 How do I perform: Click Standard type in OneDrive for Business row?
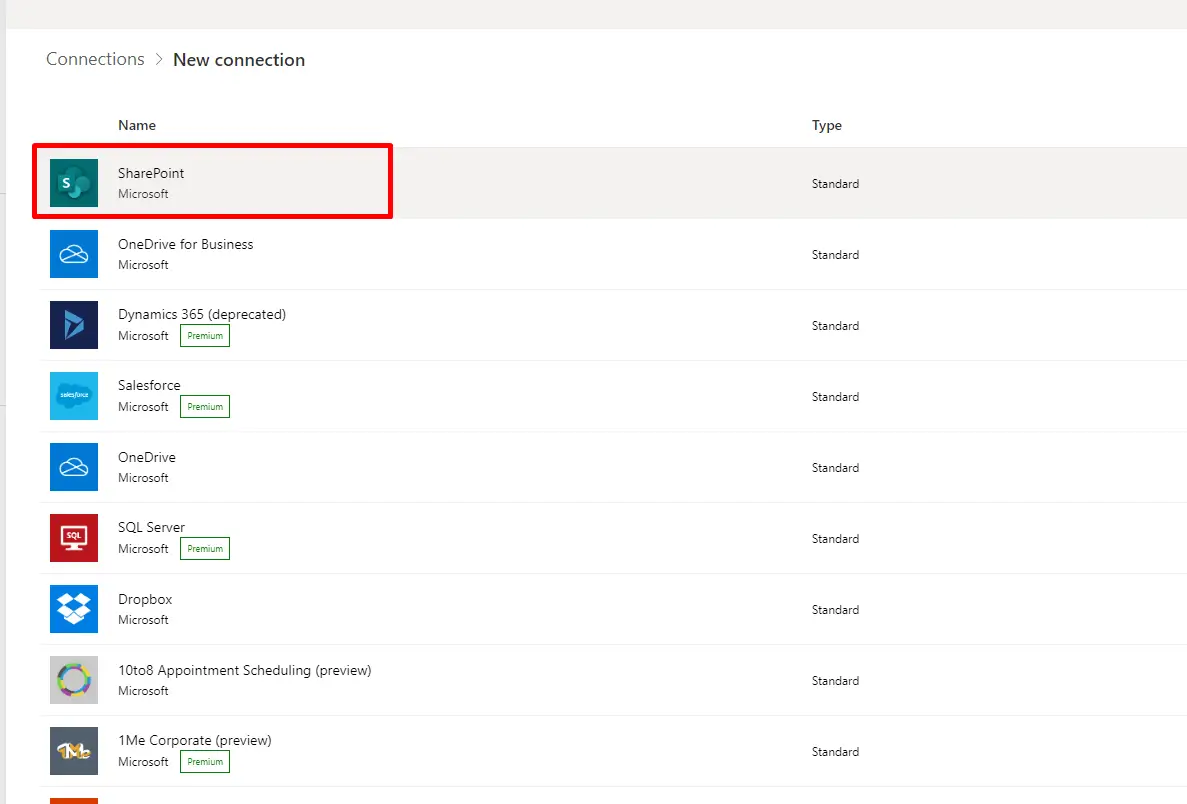tap(835, 254)
